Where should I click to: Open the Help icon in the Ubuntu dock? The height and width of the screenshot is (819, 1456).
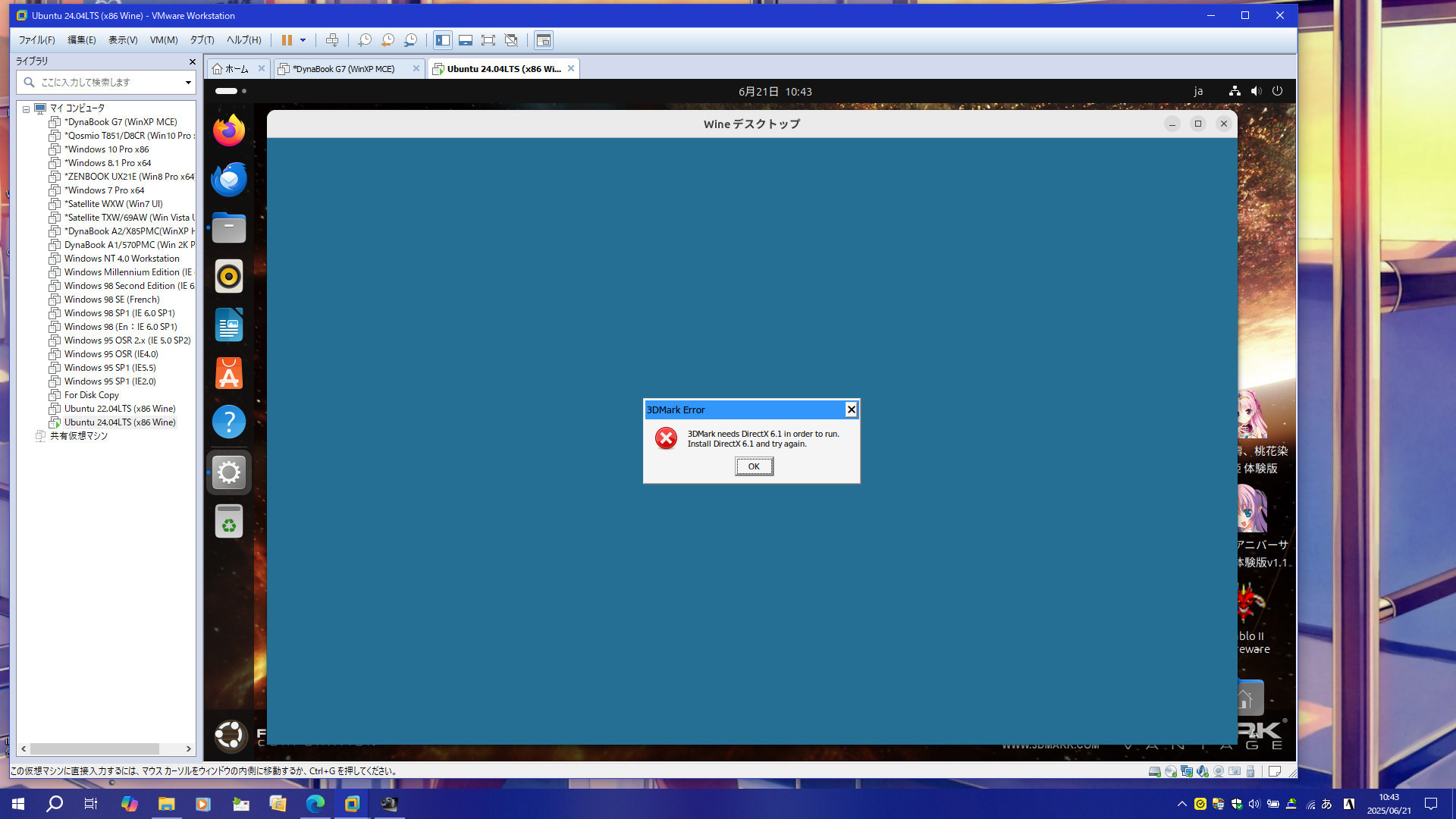pos(229,422)
